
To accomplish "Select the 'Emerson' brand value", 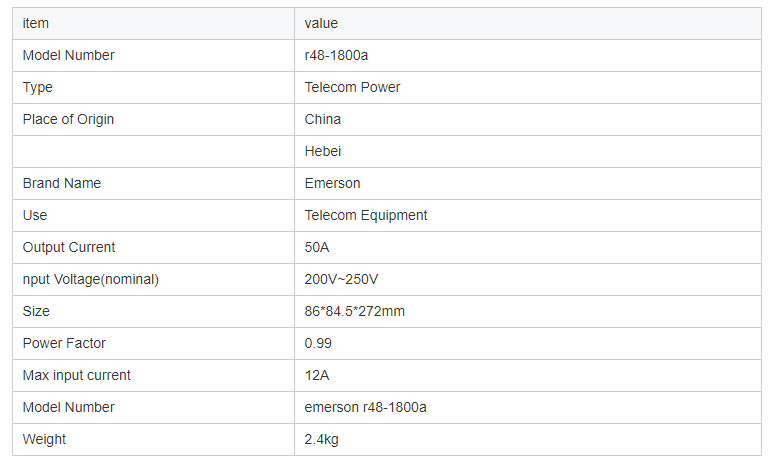I will click(332, 183).
